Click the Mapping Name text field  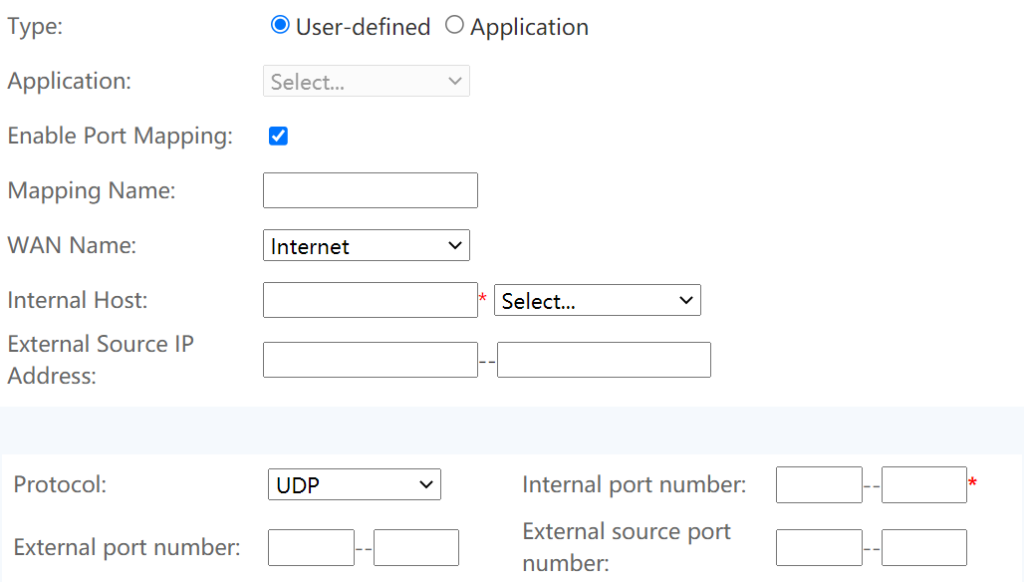(x=370, y=190)
